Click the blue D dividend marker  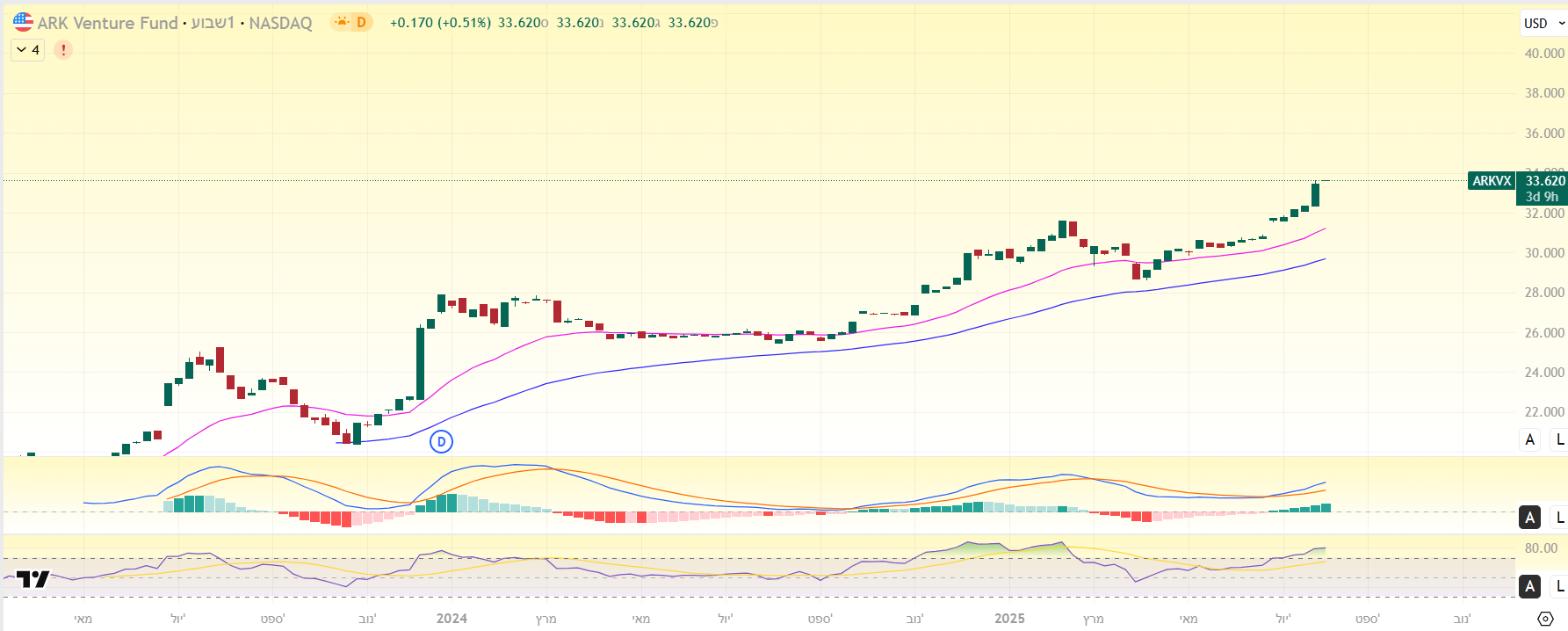click(x=441, y=441)
